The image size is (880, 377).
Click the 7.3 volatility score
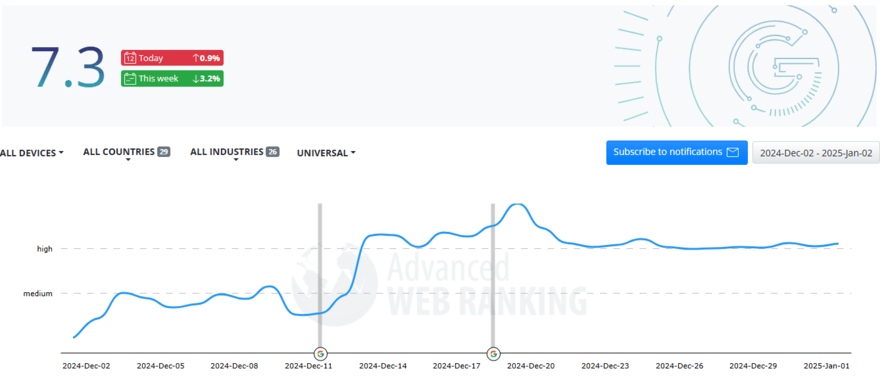[x=68, y=68]
